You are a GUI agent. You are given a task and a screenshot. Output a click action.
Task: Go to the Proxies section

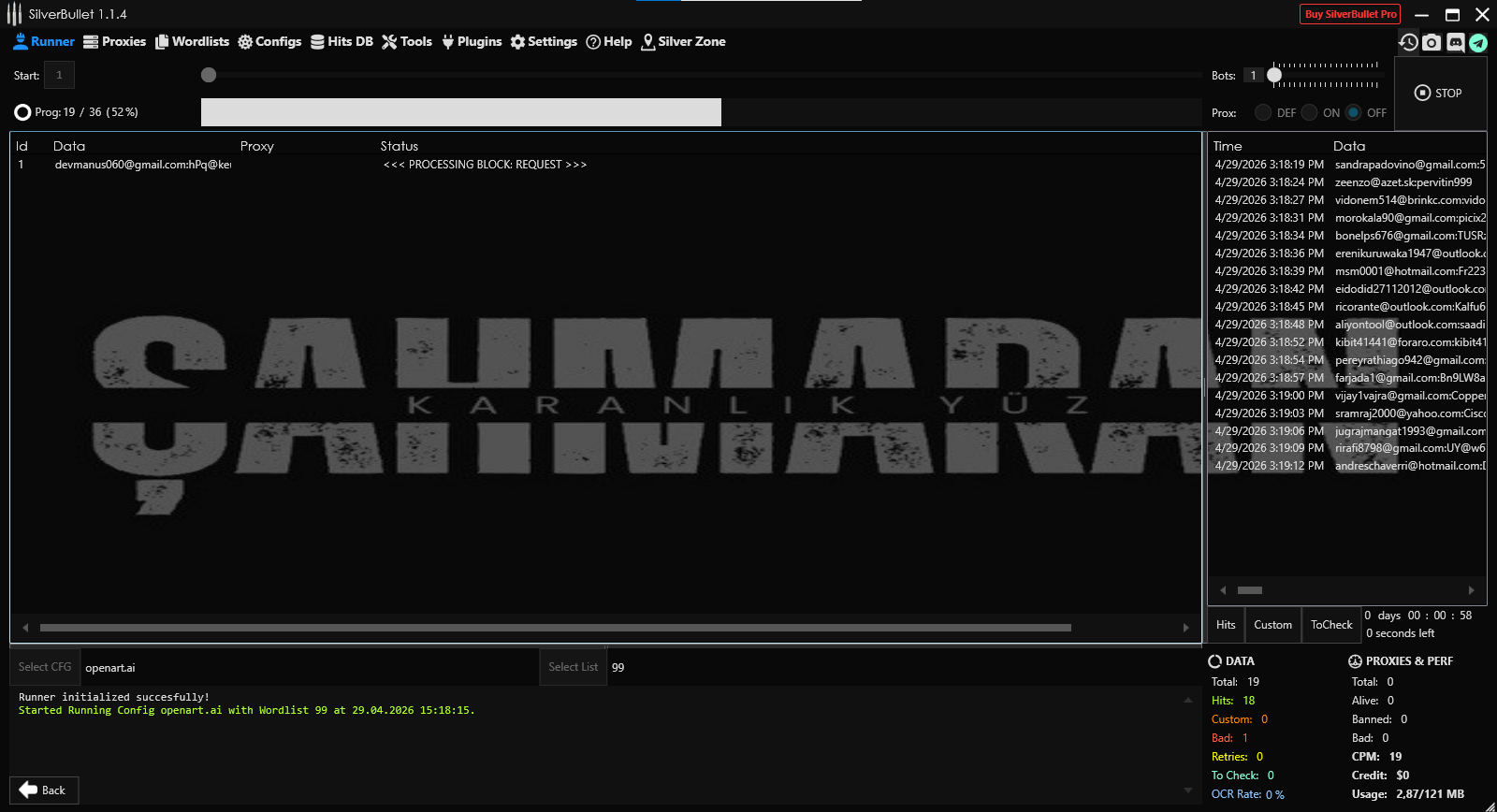click(x=115, y=41)
